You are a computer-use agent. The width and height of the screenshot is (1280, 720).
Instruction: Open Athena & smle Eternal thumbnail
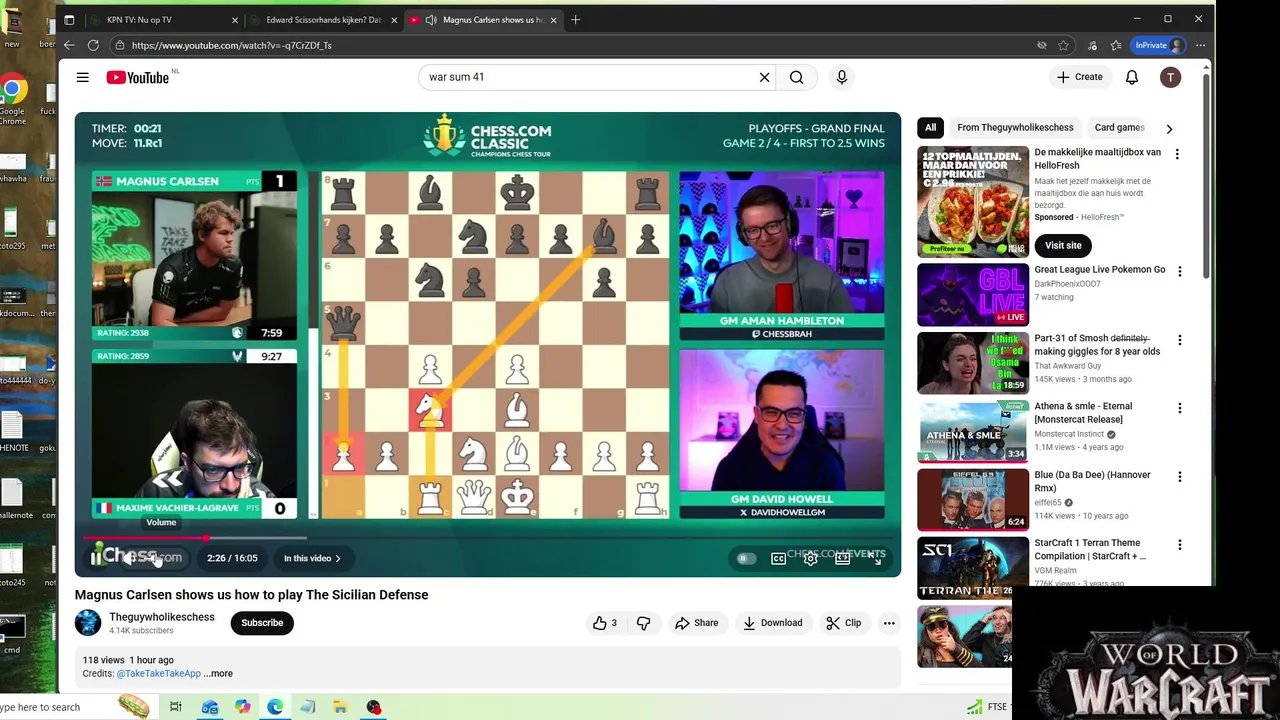[972, 431]
